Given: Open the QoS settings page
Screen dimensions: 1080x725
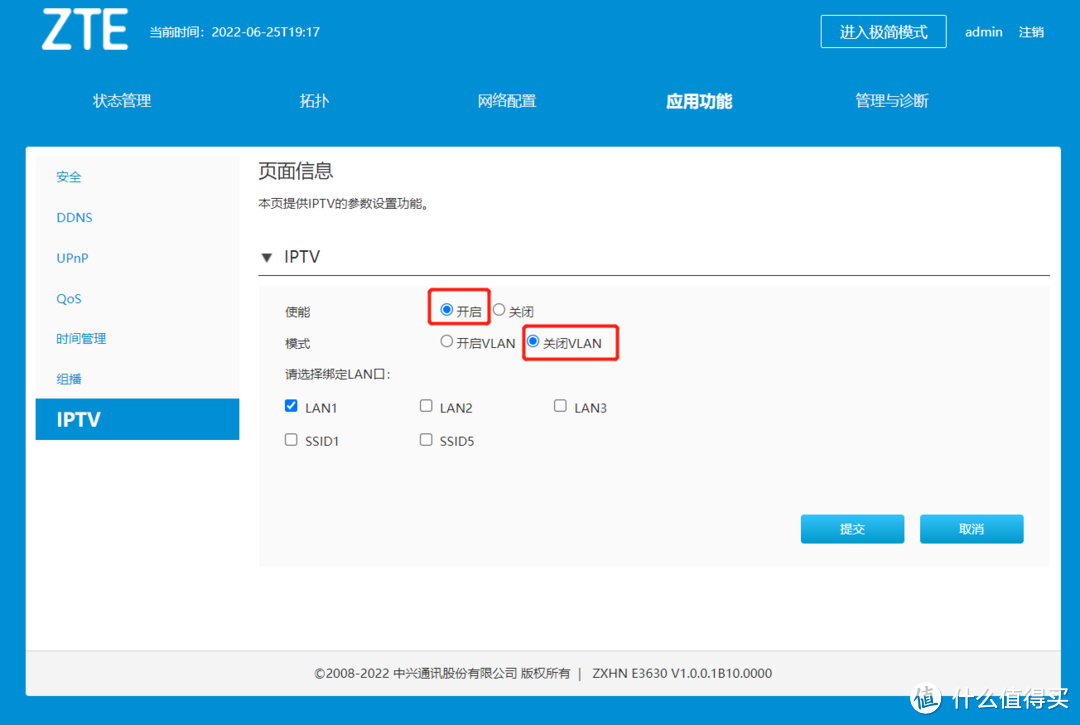Looking at the screenshot, I should pyautogui.click(x=69, y=298).
